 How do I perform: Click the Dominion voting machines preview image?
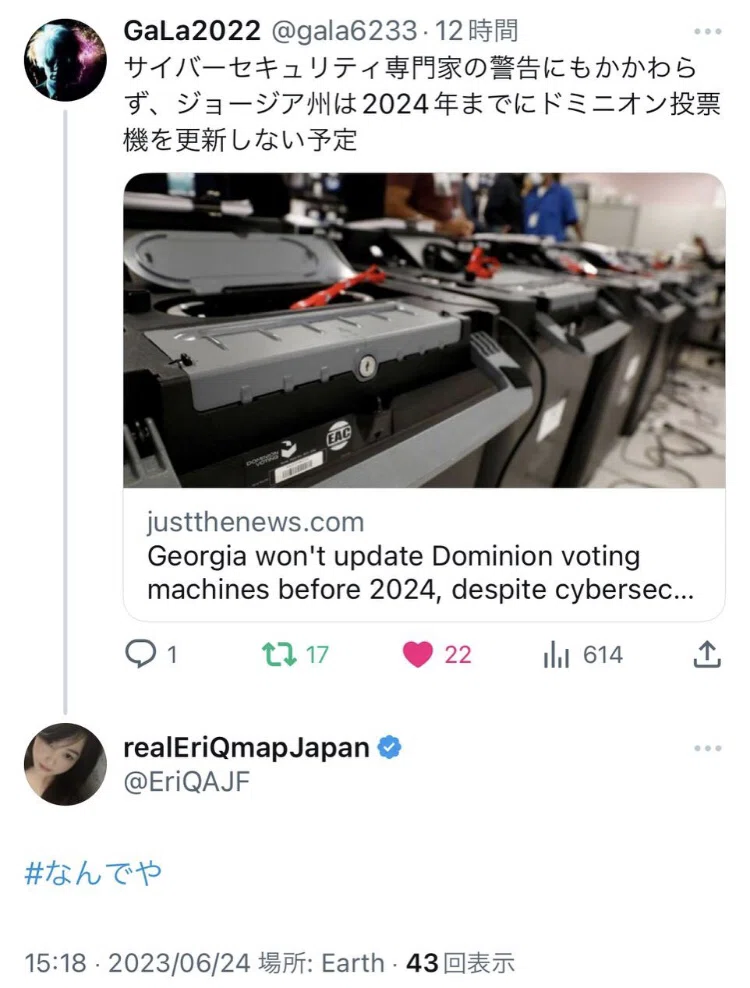click(424, 330)
